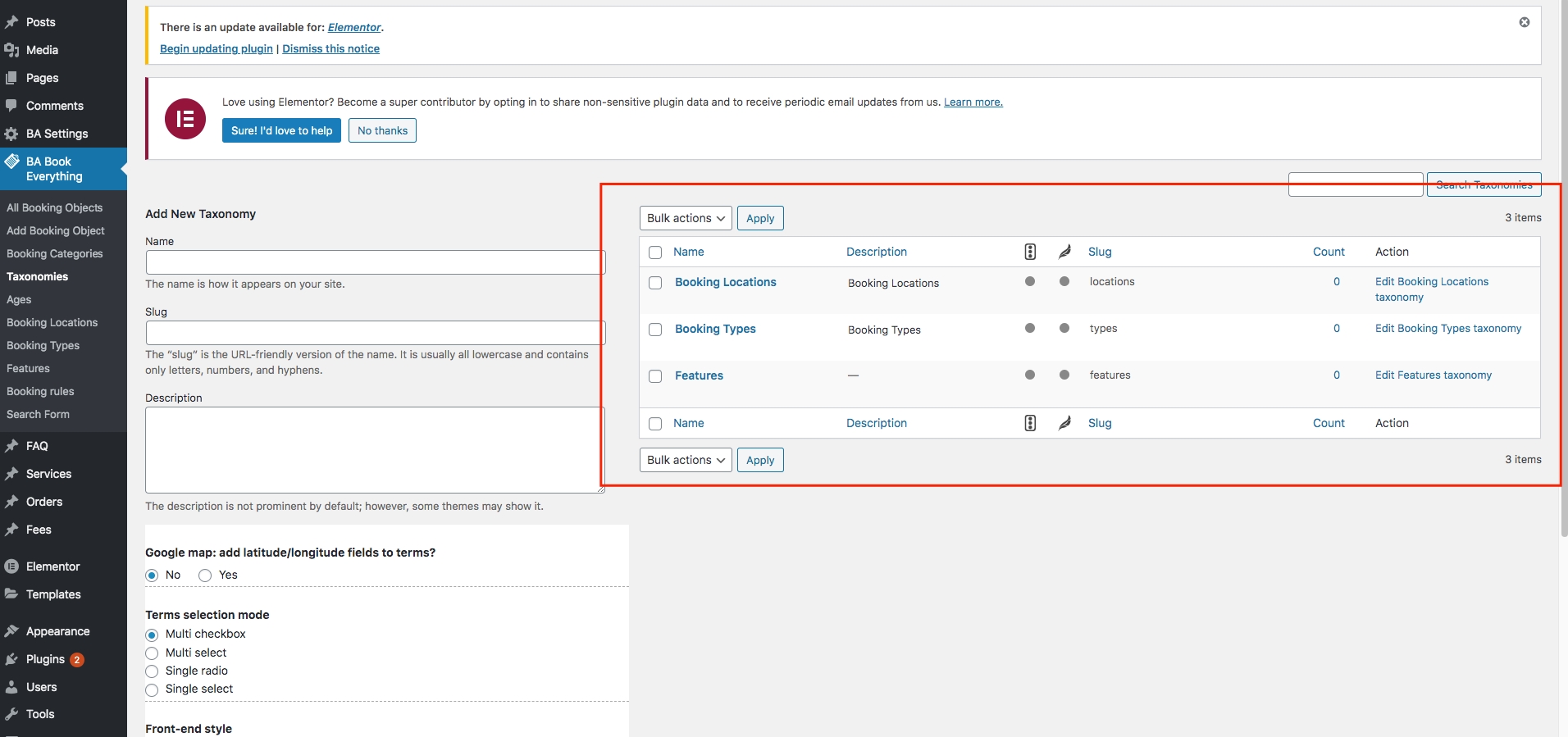The width and height of the screenshot is (1568, 737).
Task: Open the Search Form submenu item
Action: tap(38, 415)
